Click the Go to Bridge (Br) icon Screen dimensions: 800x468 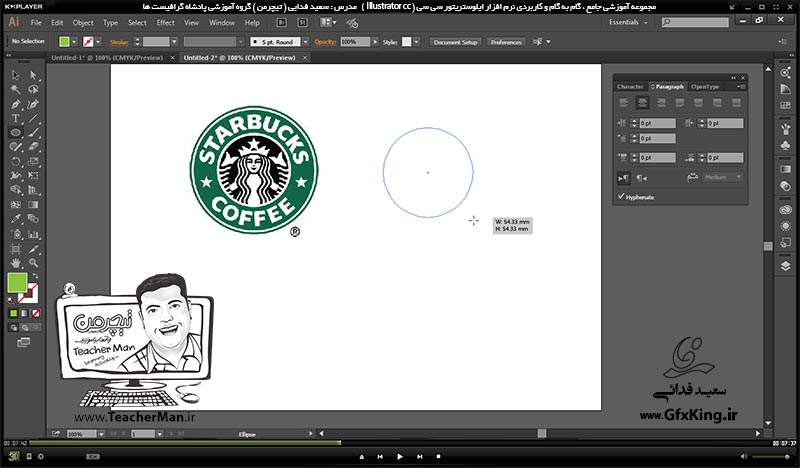coord(281,22)
